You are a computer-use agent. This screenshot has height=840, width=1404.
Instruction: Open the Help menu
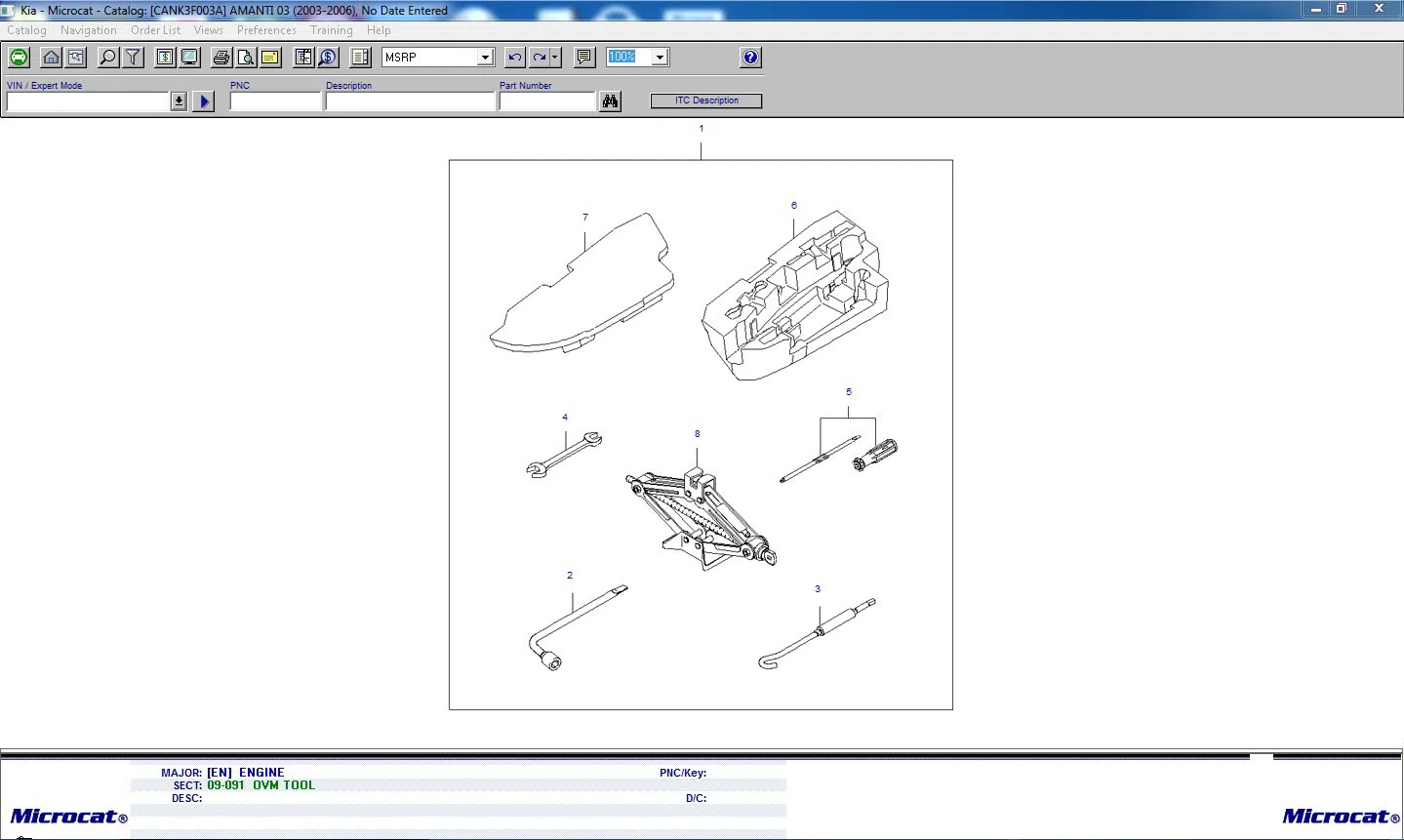tap(379, 30)
